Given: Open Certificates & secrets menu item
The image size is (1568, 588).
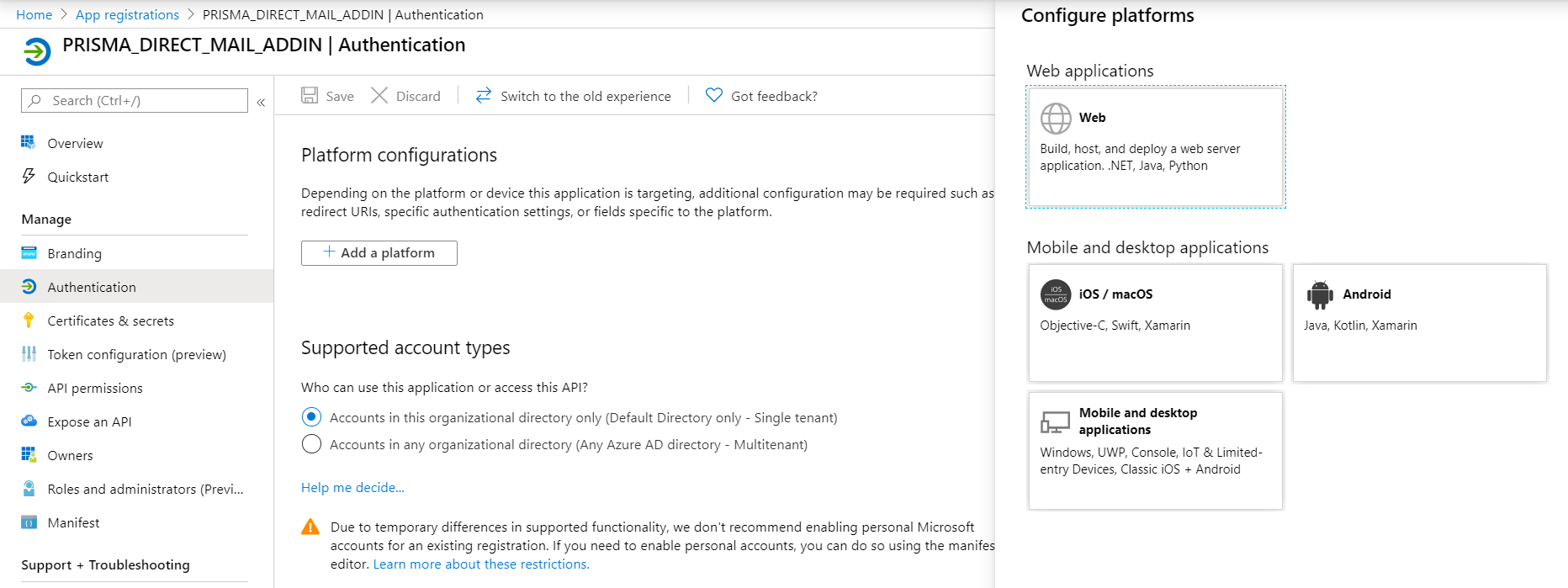Looking at the screenshot, I should [110, 320].
